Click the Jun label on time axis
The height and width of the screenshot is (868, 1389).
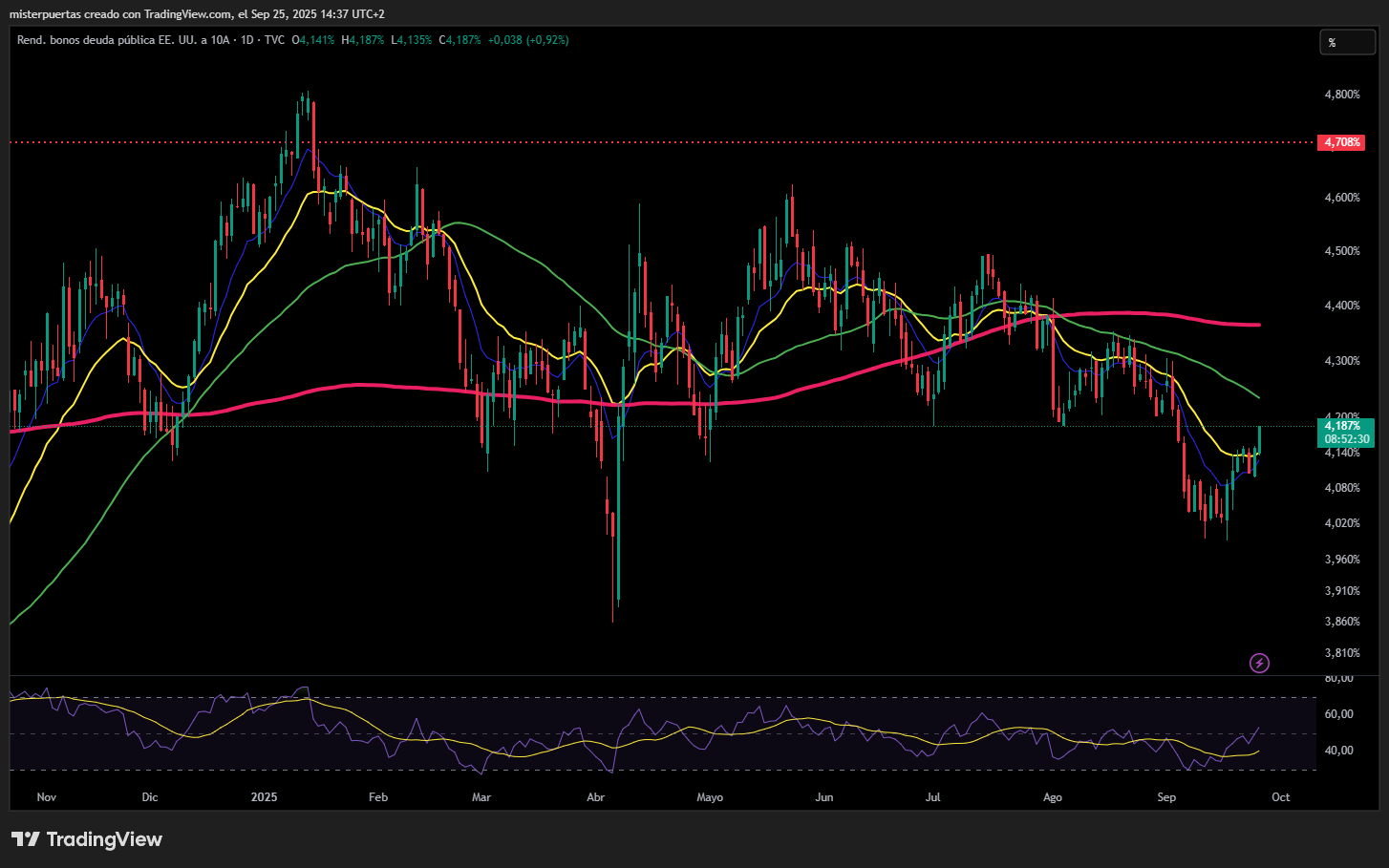tap(824, 797)
